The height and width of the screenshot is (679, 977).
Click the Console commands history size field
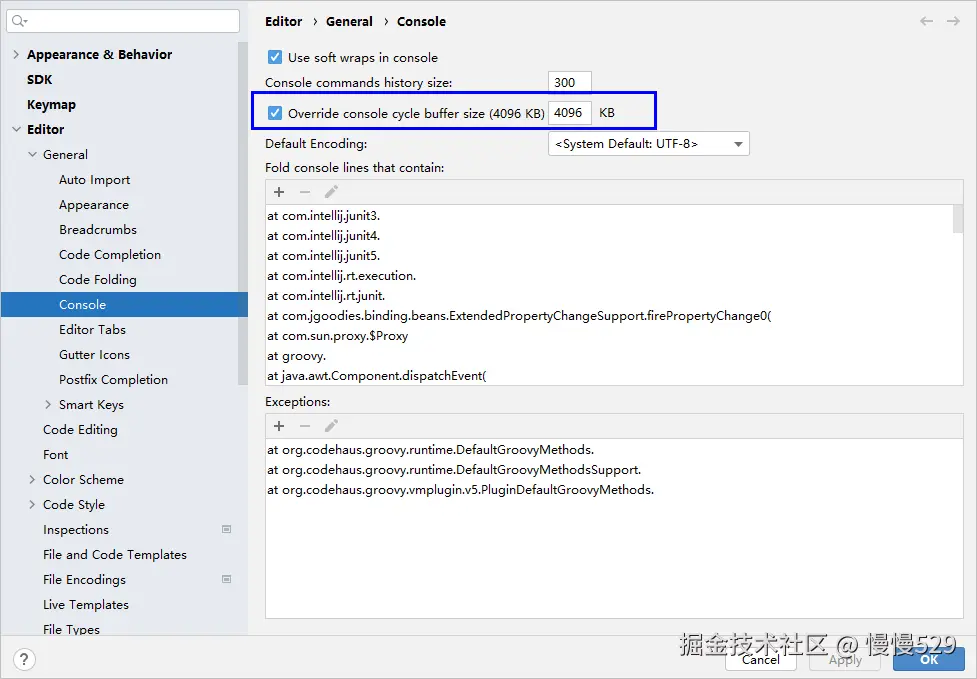[570, 82]
